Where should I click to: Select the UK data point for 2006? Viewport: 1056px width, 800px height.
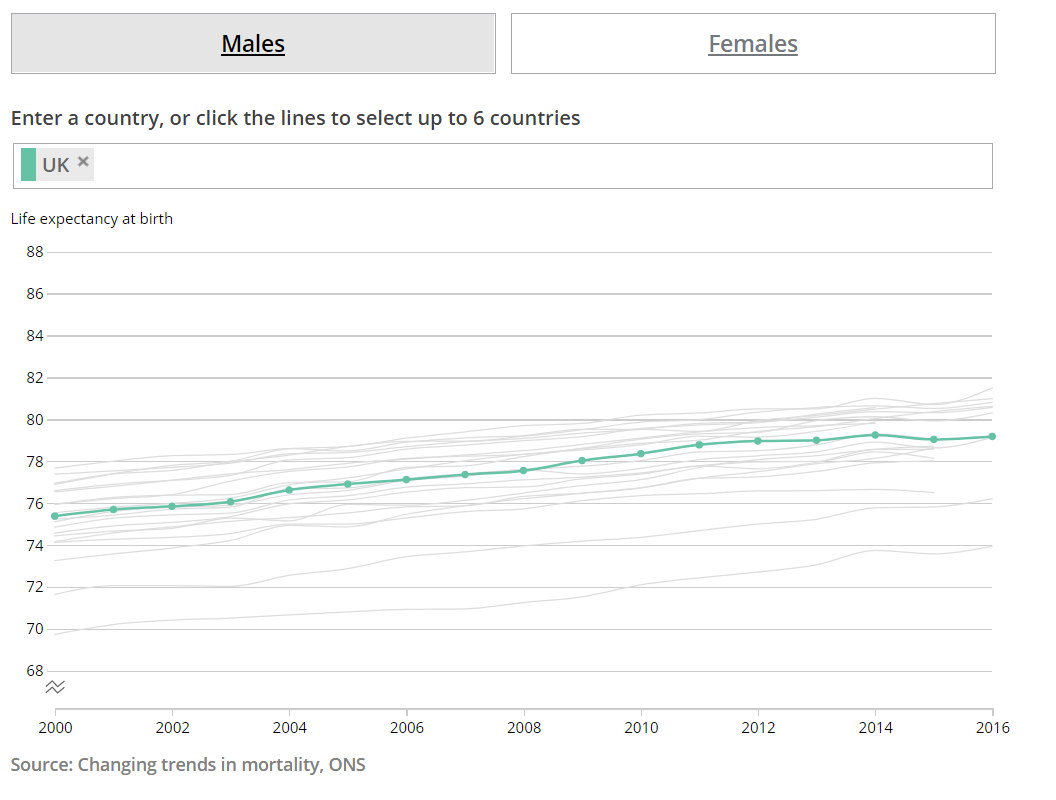[406, 480]
